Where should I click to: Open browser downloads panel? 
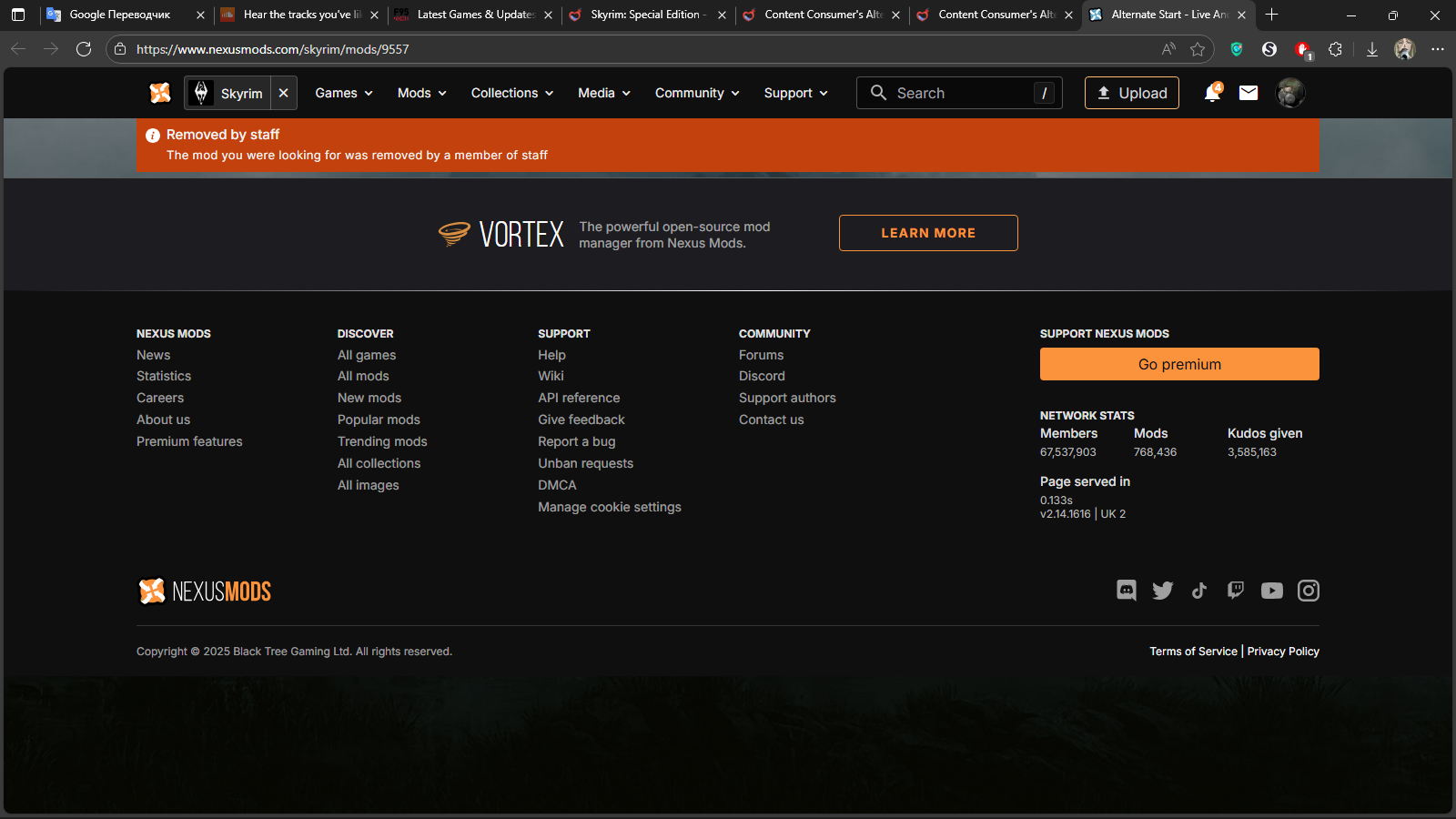click(x=1372, y=49)
